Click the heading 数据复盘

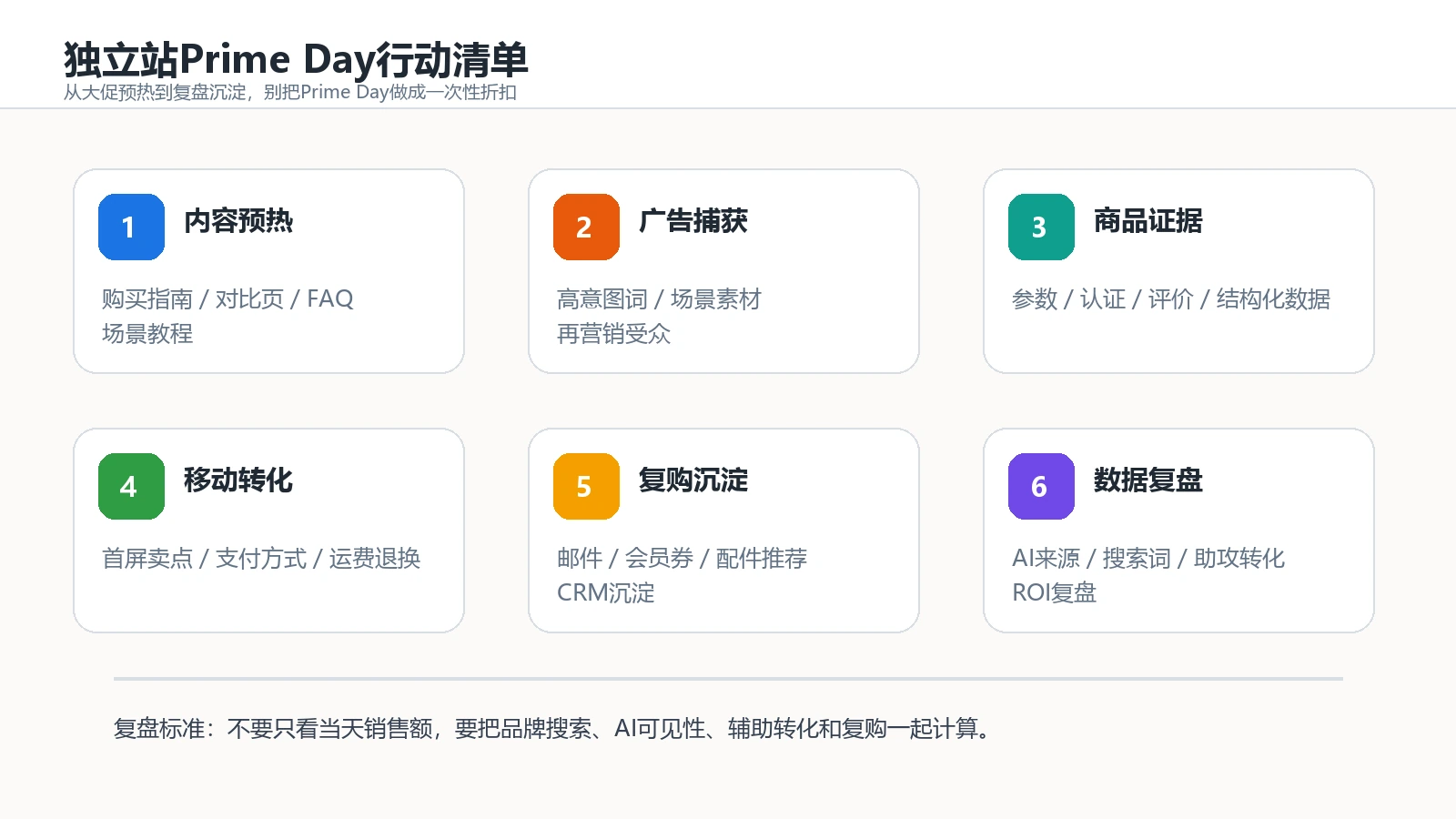(x=1148, y=480)
